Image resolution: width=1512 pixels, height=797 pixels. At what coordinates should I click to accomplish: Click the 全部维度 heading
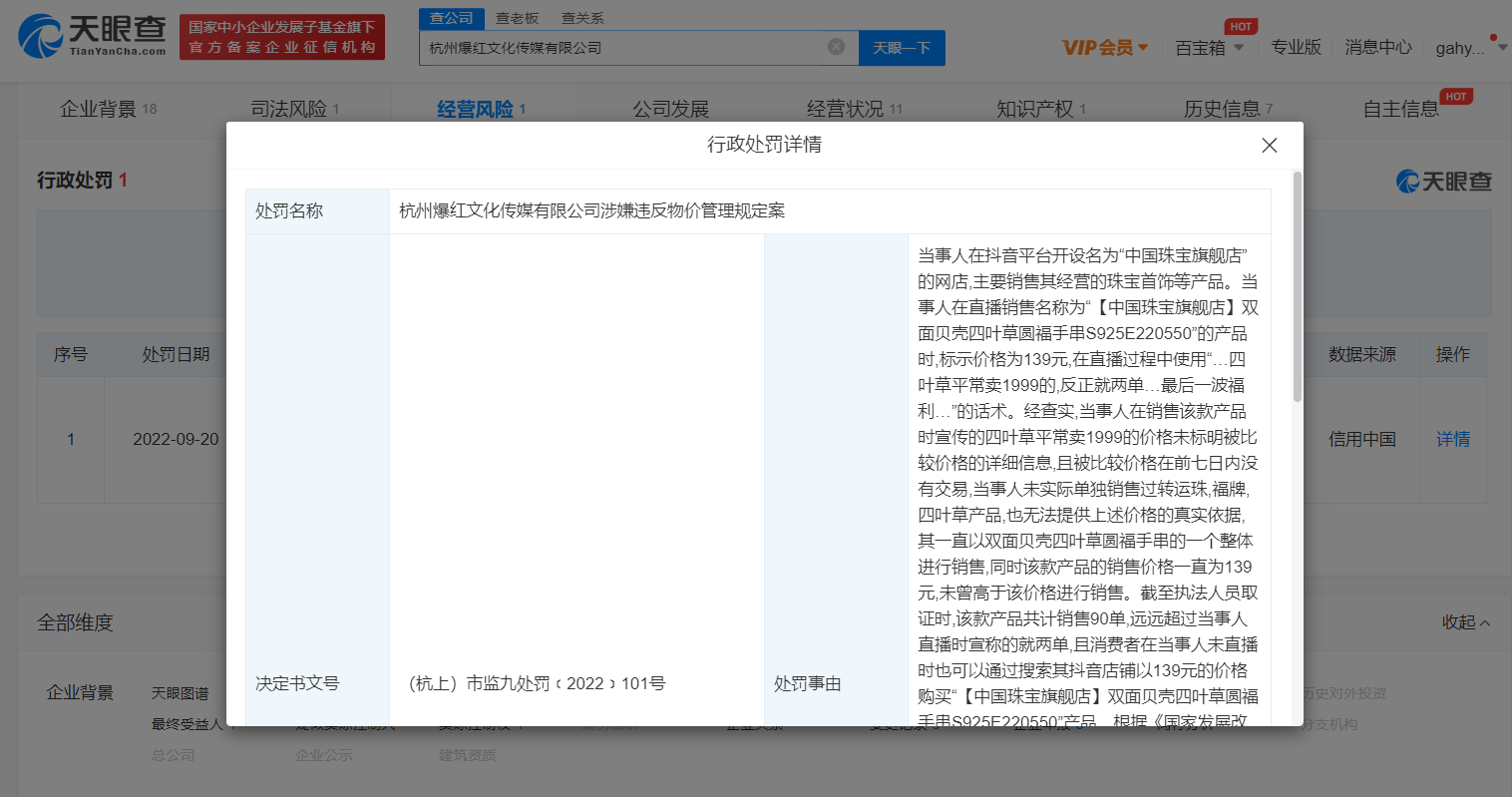click(76, 622)
